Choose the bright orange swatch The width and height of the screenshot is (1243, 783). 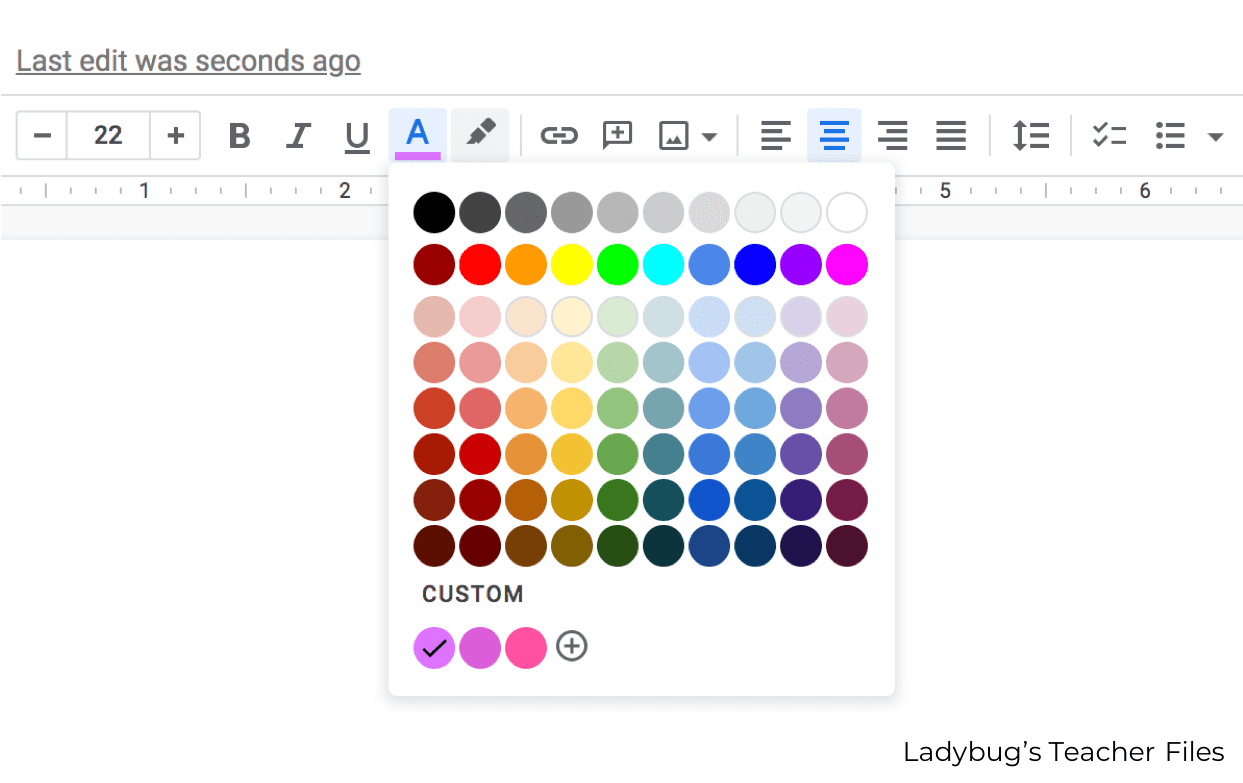[526, 265]
